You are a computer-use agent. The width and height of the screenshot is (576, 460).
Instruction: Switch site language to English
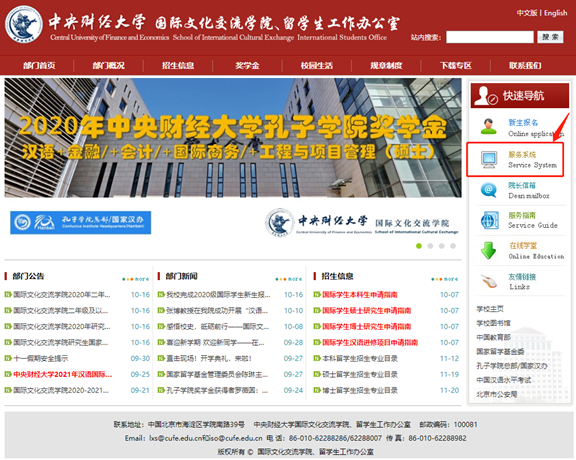(555, 13)
